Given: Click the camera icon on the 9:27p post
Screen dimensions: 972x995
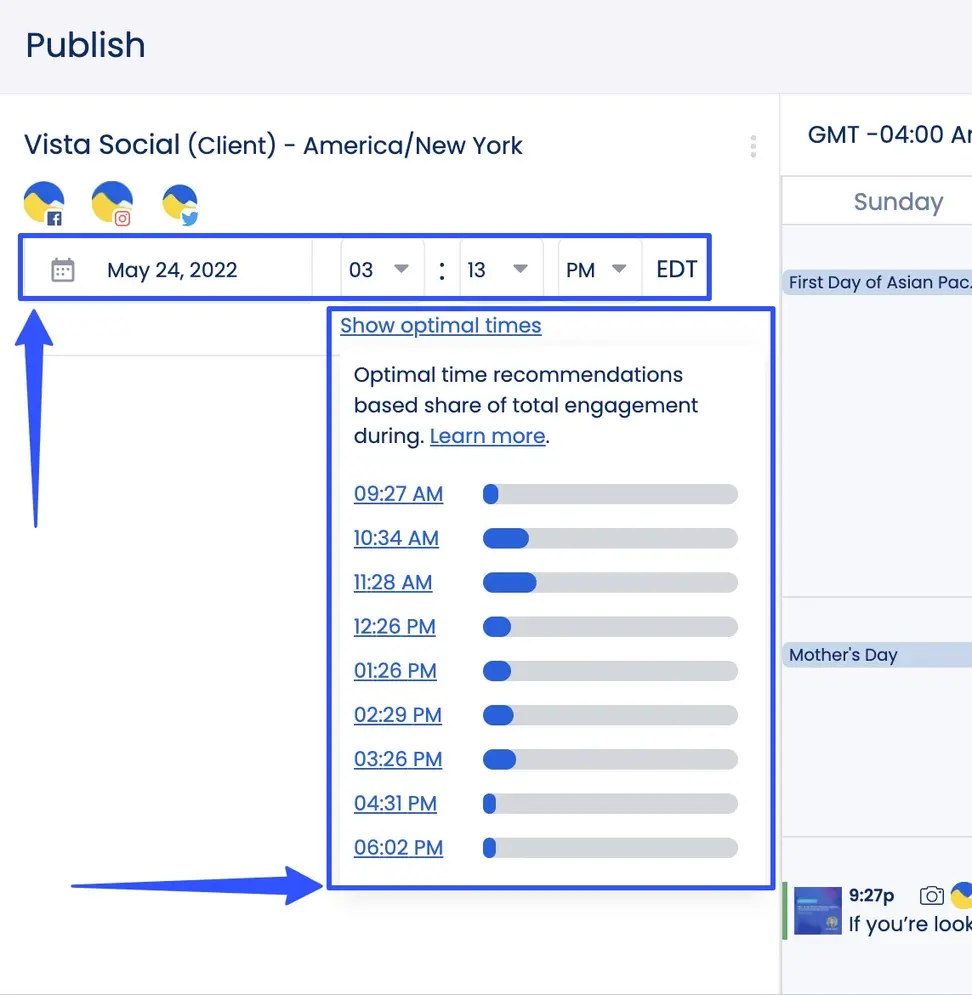Looking at the screenshot, I should [931, 895].
